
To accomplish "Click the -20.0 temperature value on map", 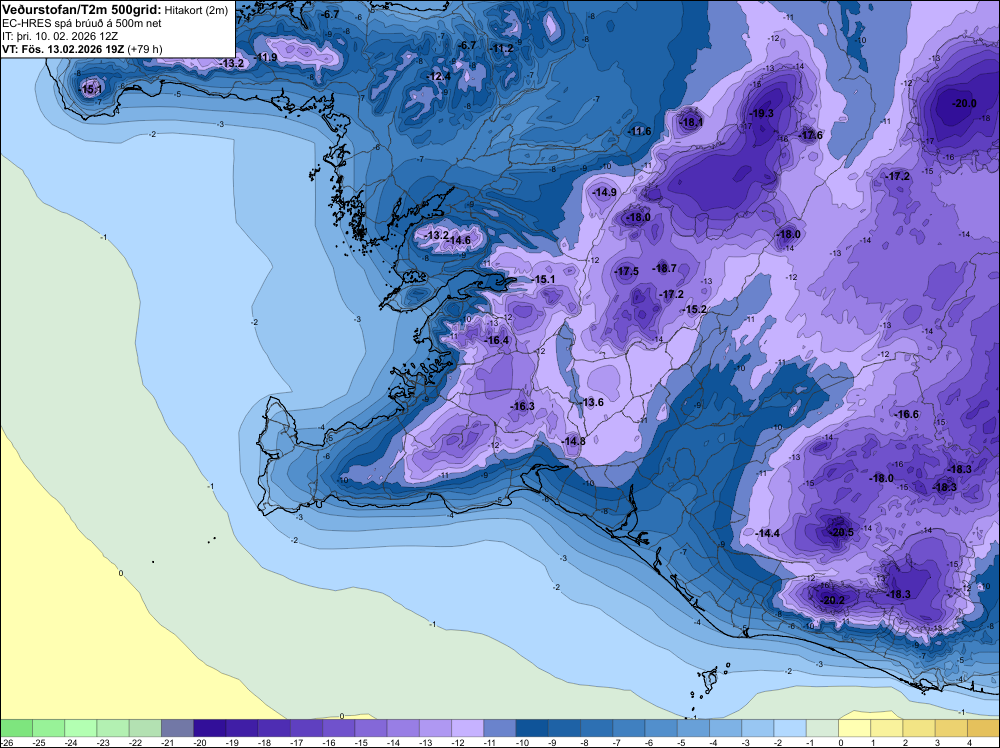I will 964,103.
